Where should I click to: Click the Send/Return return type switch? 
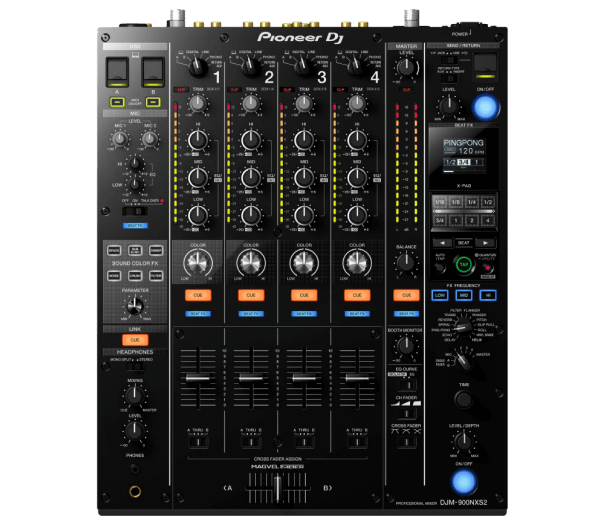coord(450,79)
